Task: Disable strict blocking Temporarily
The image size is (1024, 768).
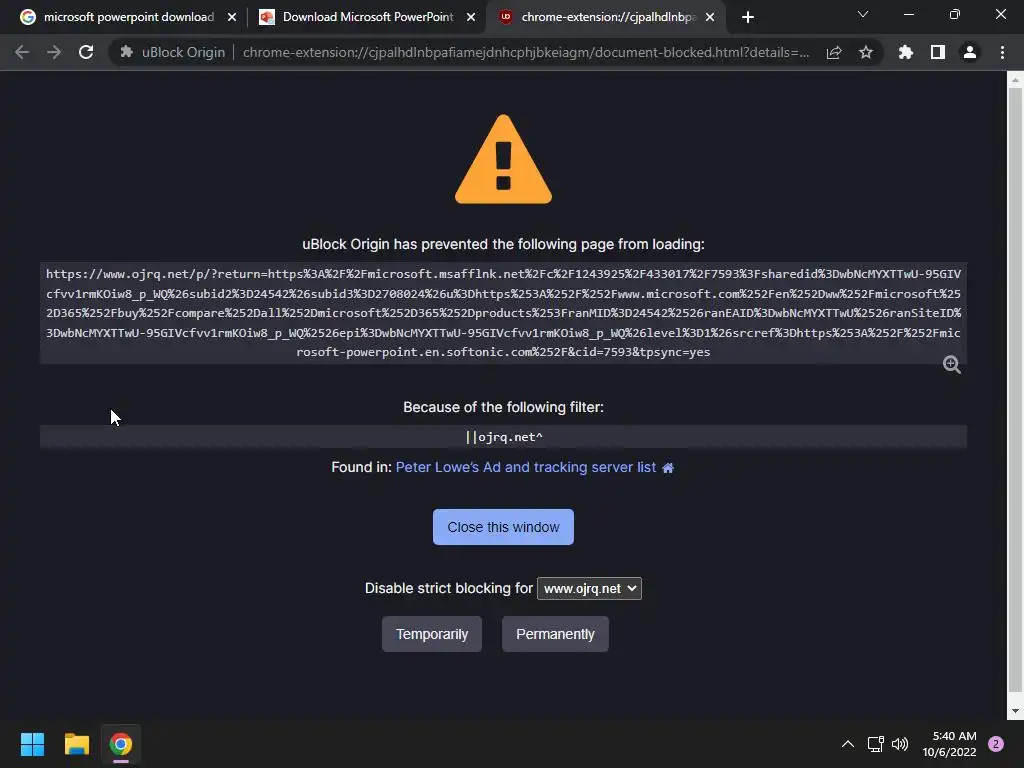Action: pos(432,634)
